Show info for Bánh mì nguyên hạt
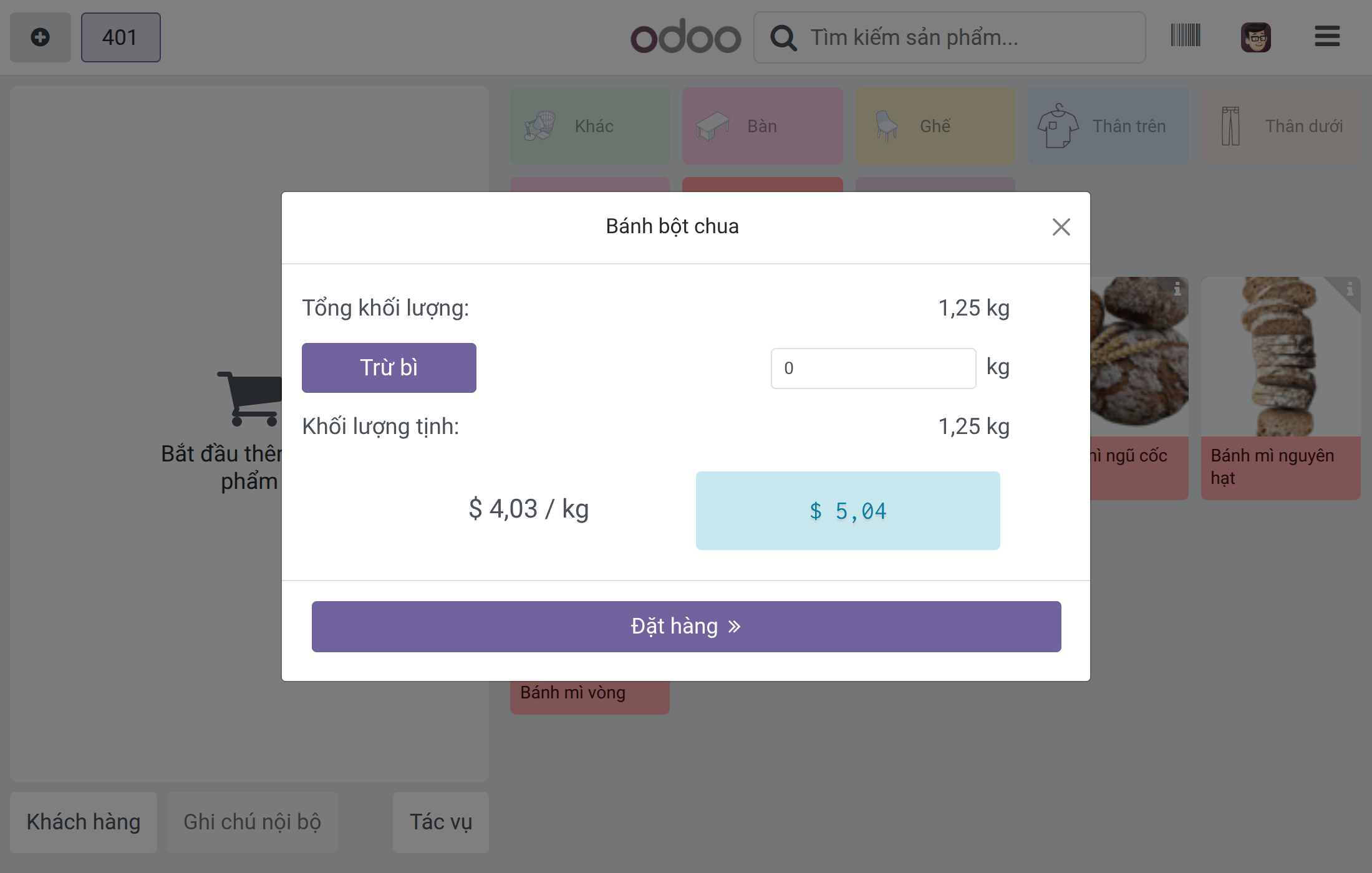Screen dimensions: 1372x873 [x=1350, y=289]
